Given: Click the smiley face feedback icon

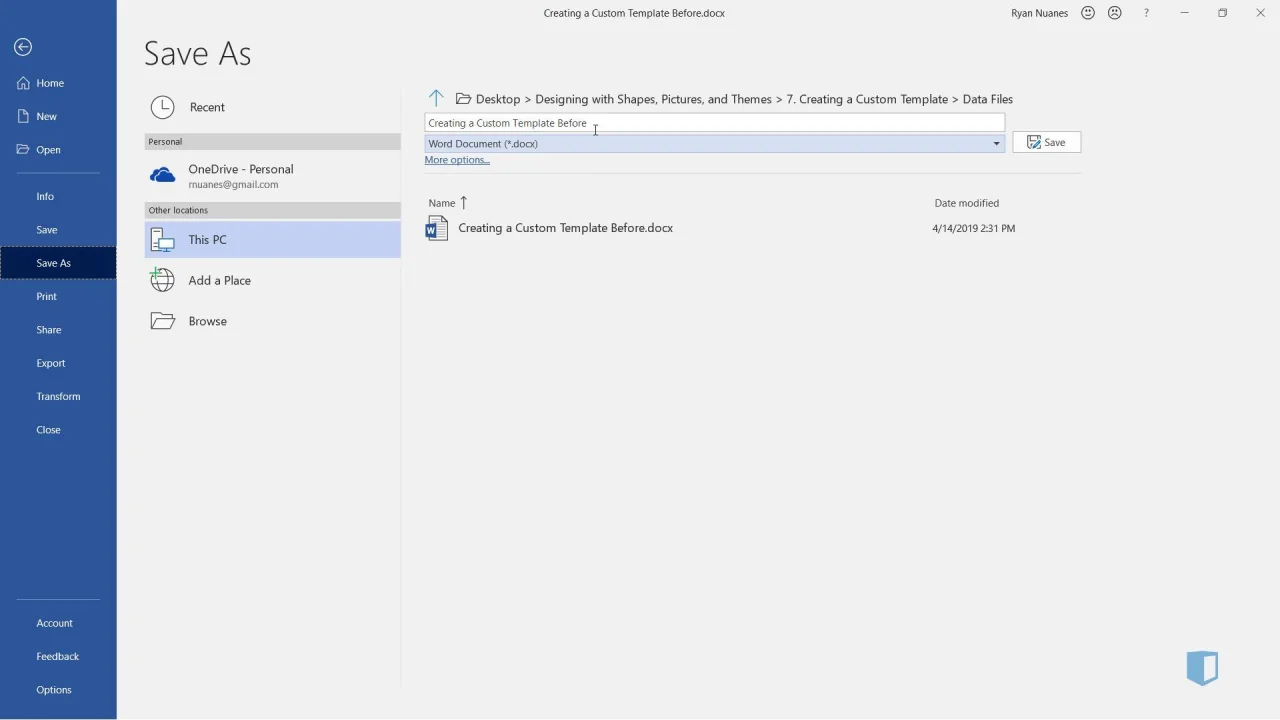Looking at the screenshot, I should coord(1088,13).
